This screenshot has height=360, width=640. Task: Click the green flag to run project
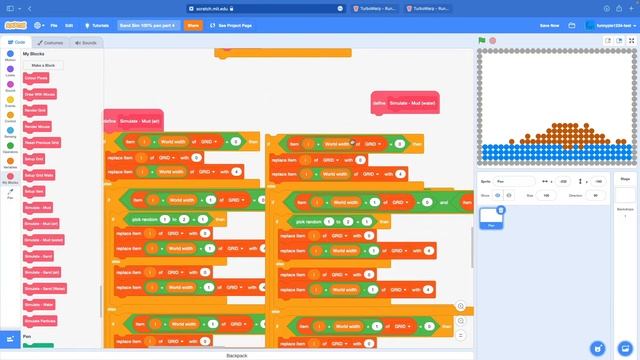[482, 40]
